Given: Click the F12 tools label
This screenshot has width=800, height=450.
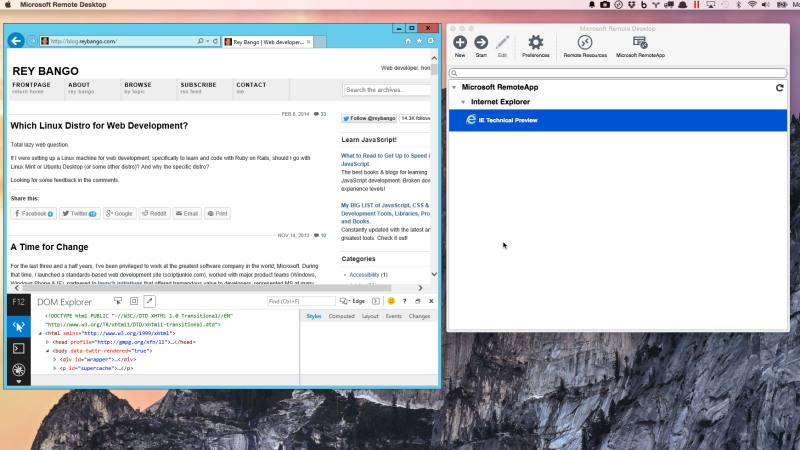Looking at the screenshot, I should pyautogui.click(x=18, y=302).
